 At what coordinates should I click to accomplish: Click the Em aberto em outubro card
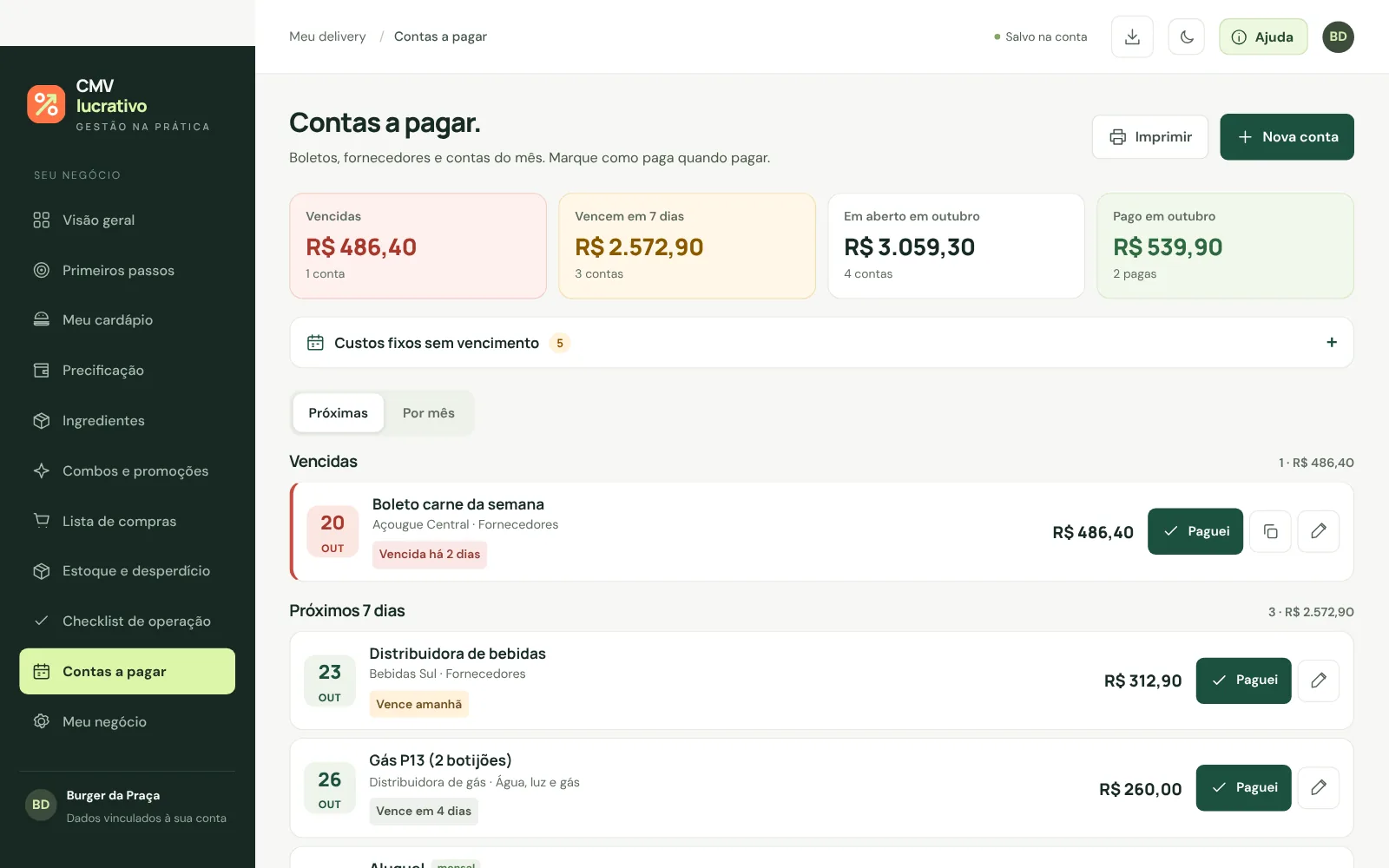coord(956,246)
